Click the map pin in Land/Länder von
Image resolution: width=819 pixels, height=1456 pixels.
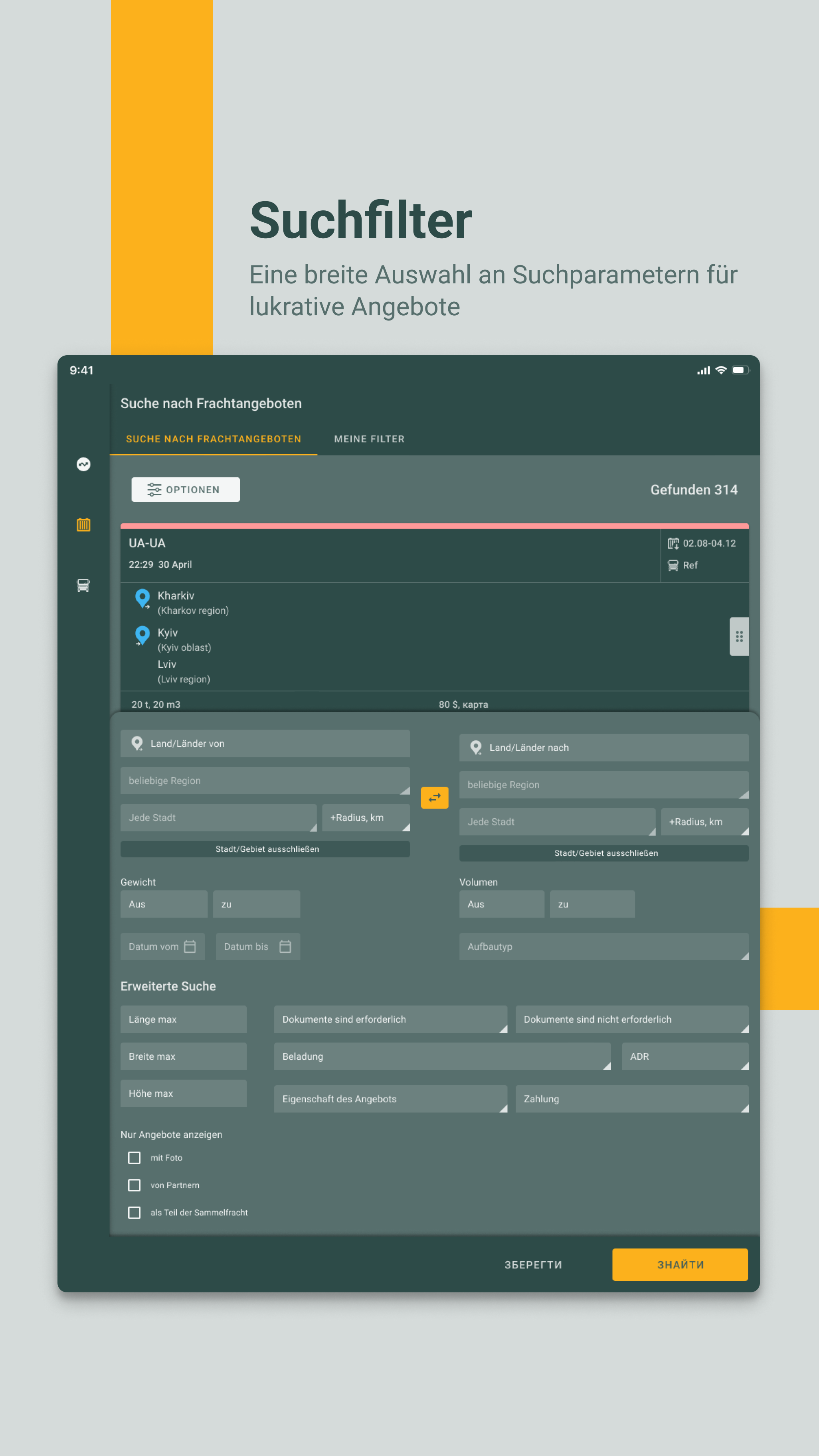[137, 743]
